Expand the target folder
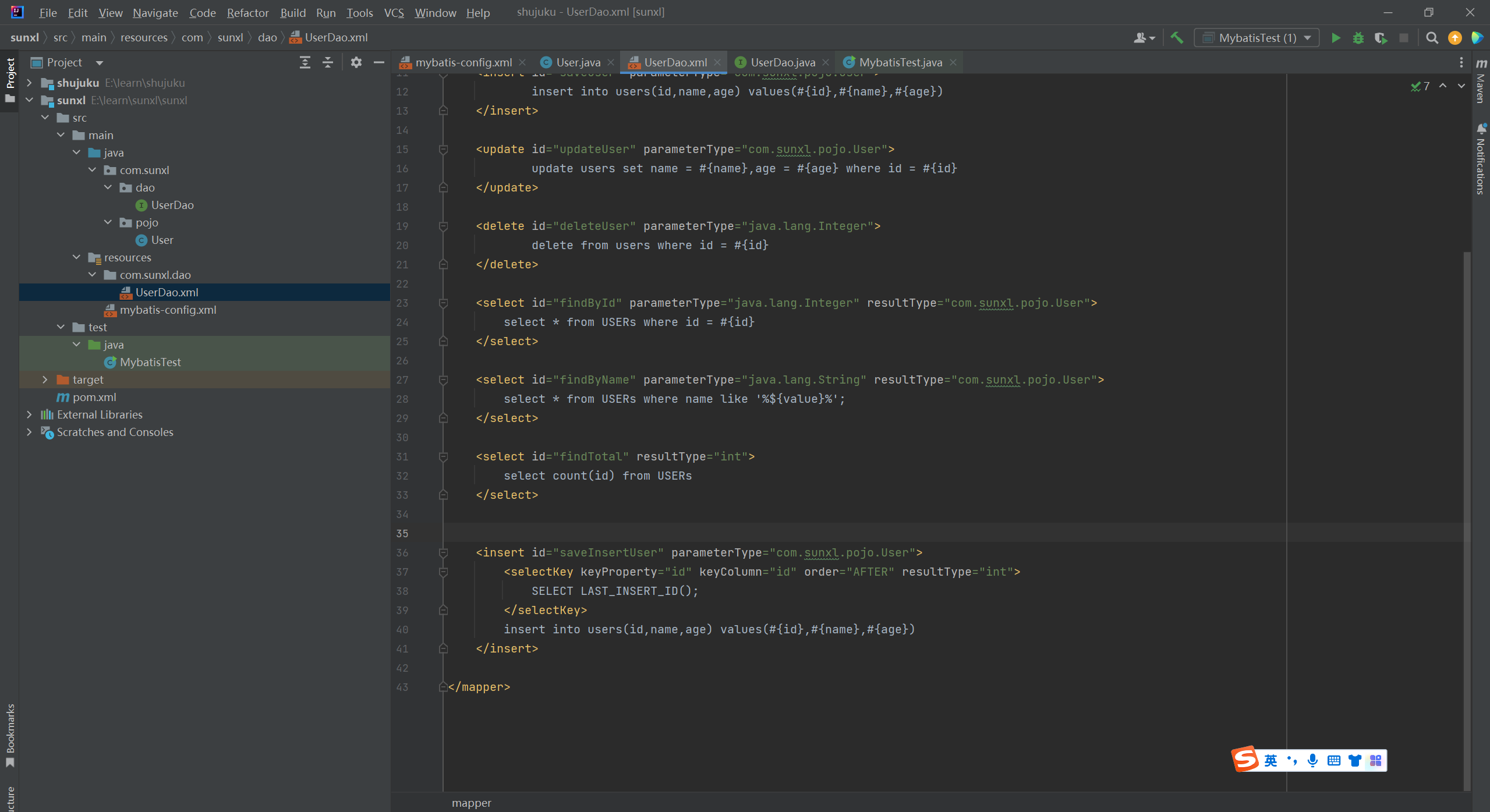Viewport: 1490px width, 812px height. pos(45,380)
